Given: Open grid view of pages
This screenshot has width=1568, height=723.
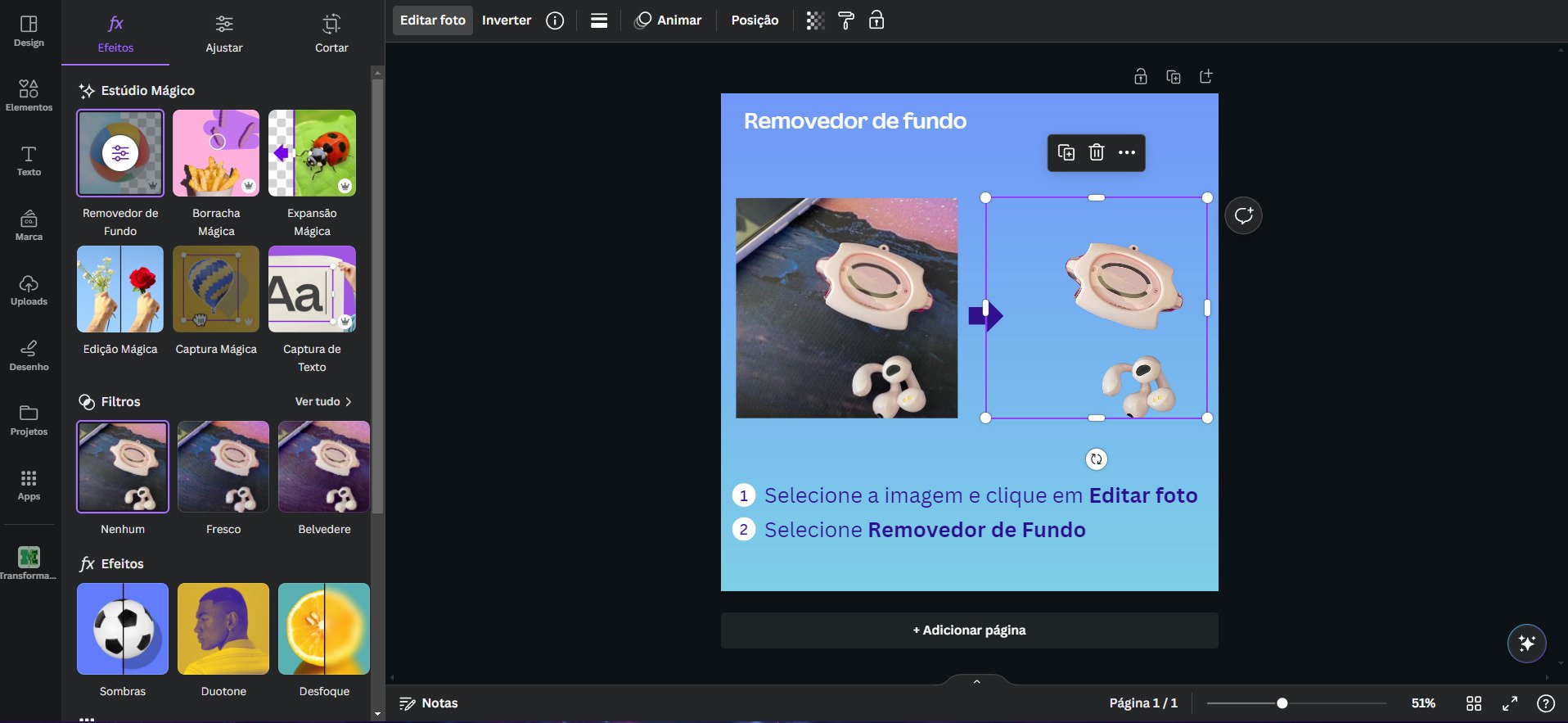Looking at the screenshot, I should click(x=1474, y=703).
